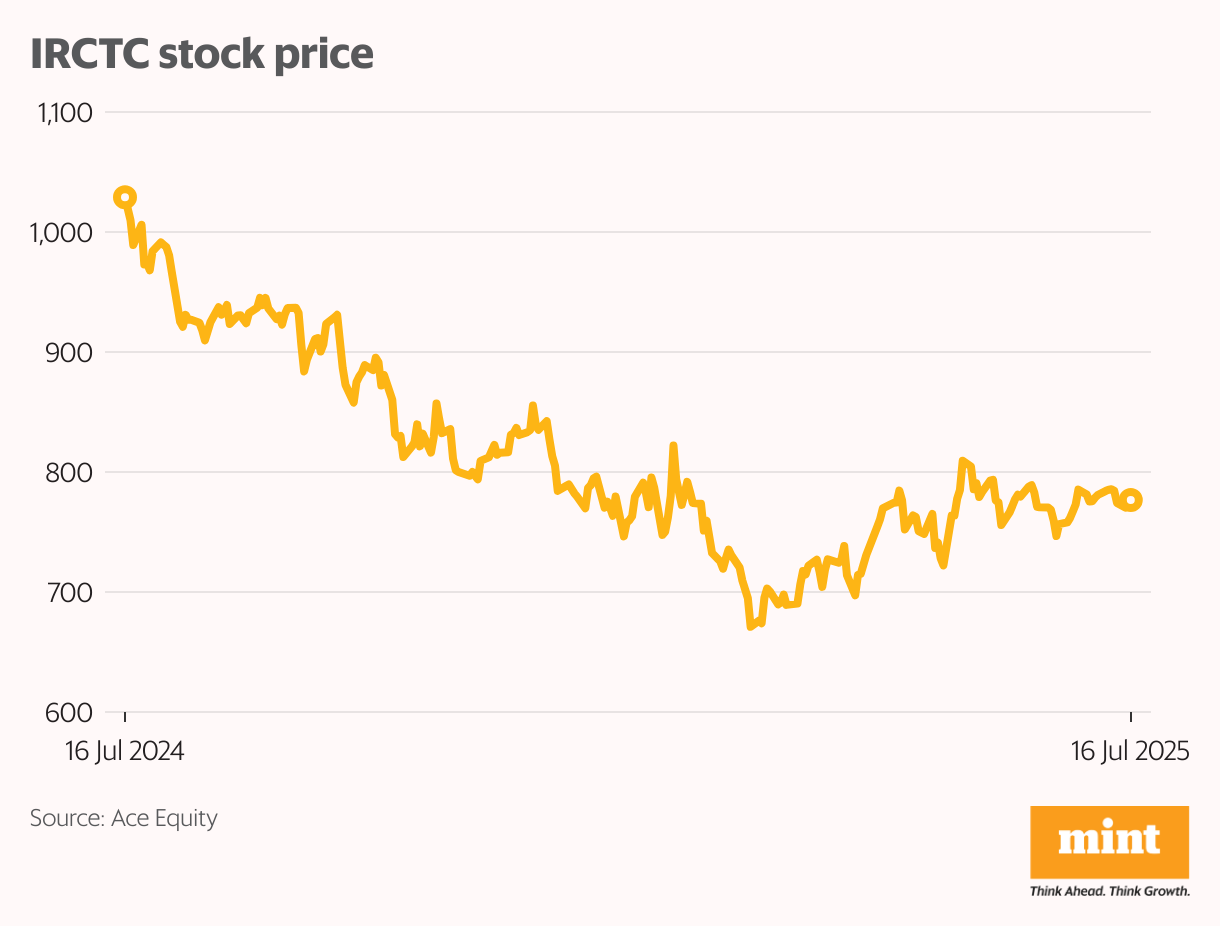Image resolution: width=1220 pixels, height=926 pixels.
Task: Click the x-axis tick above '16 Jul 2025'
Action: coord(1131,716)
